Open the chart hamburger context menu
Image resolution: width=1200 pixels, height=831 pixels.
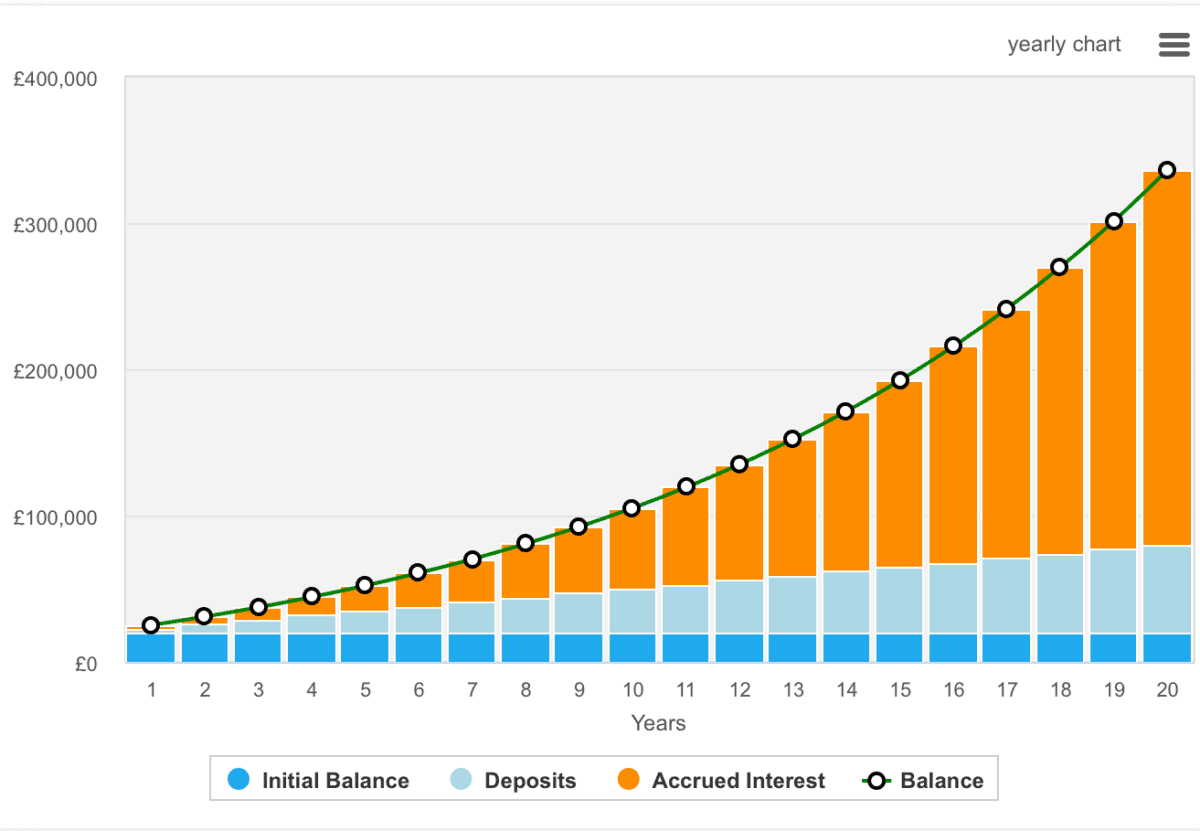pyautogui.click(x=1172, y=45)
